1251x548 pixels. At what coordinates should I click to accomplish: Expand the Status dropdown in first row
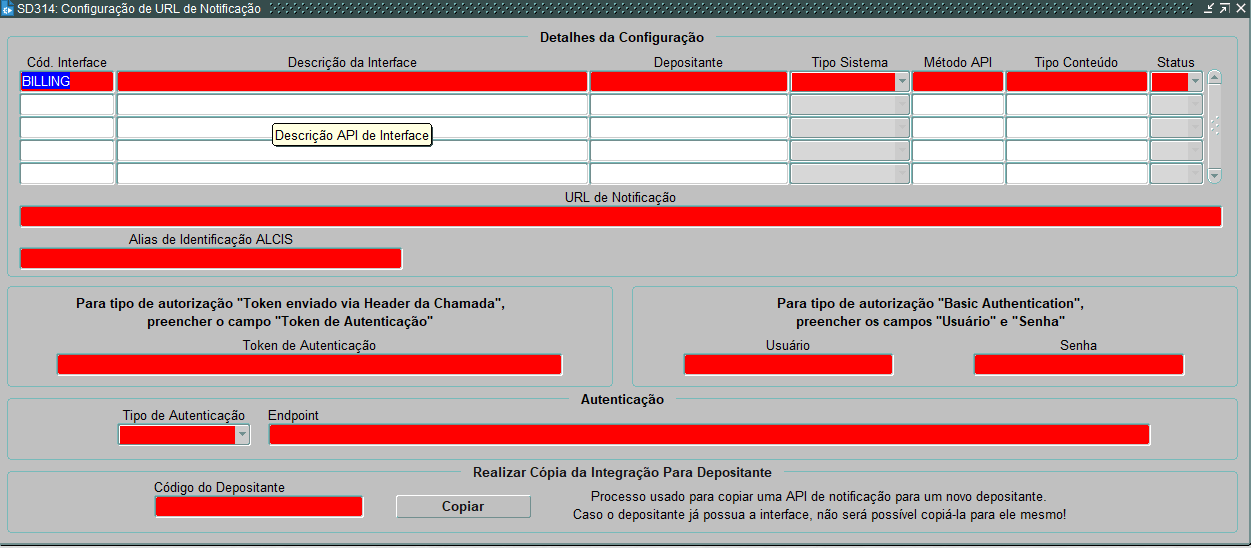1195,82
